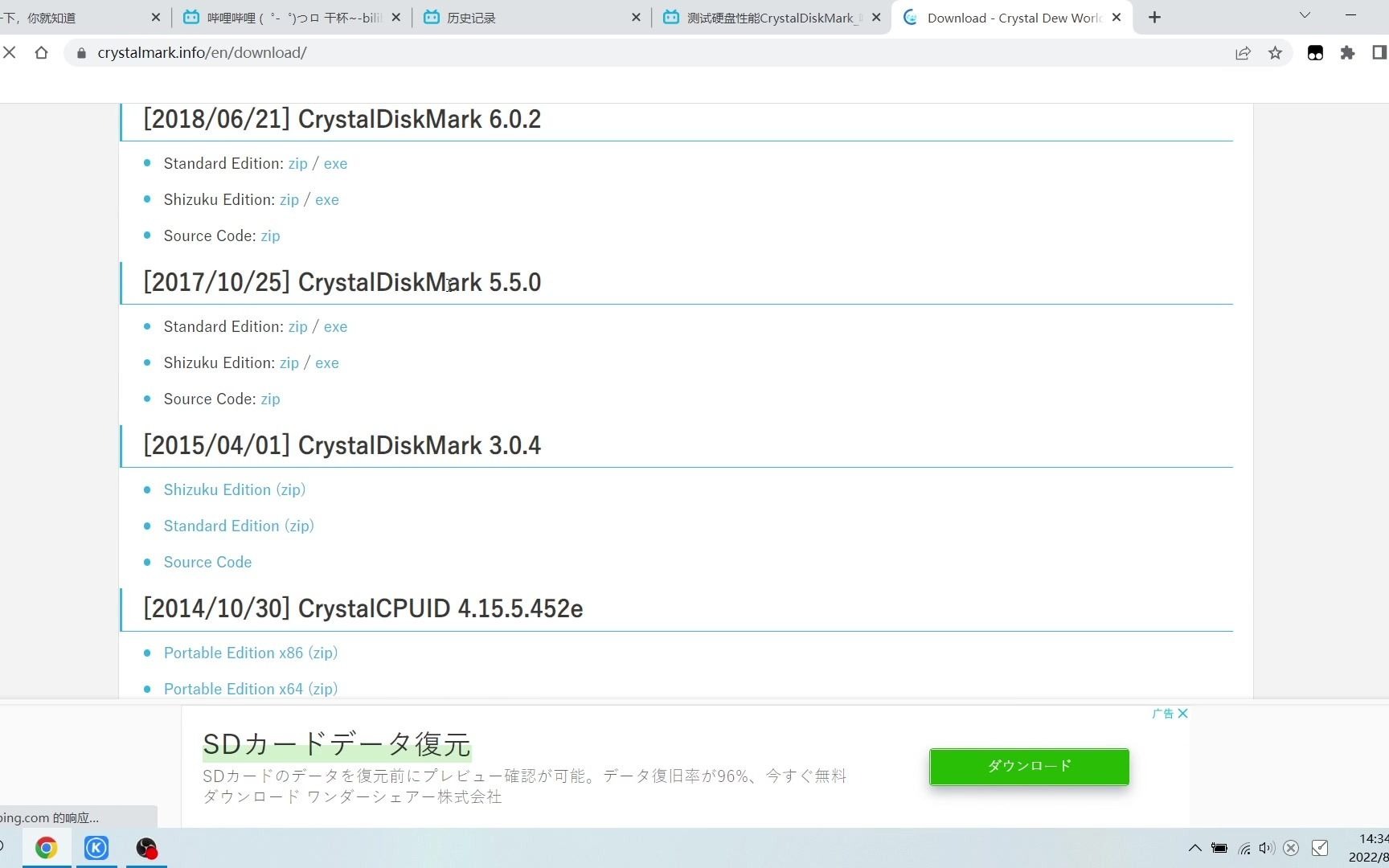Download CrystalDiskMark 6.0.2 Shizuku Edition zip
Image resolution: width=1389 pixels, height=868 pixels.
coord(289,199)
